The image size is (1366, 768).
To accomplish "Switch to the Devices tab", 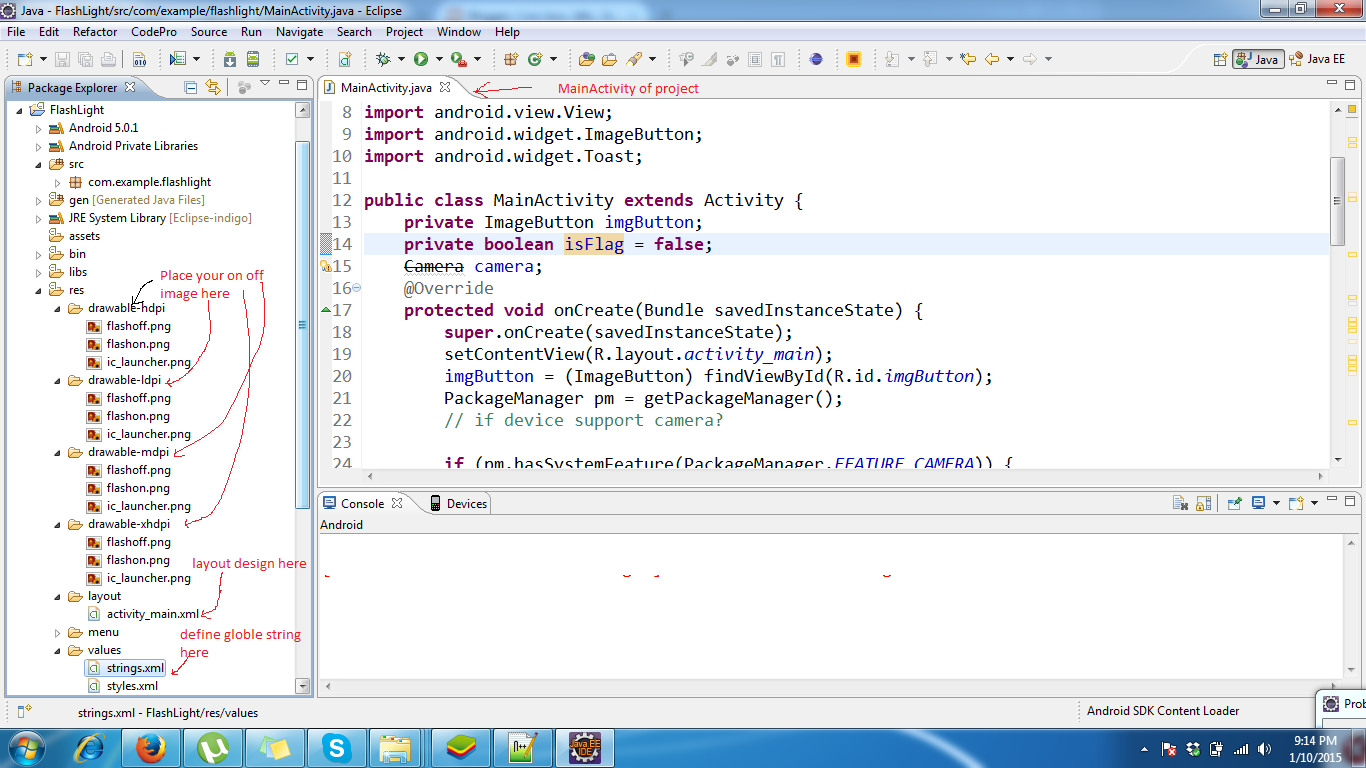I will (x=458, y=503).
